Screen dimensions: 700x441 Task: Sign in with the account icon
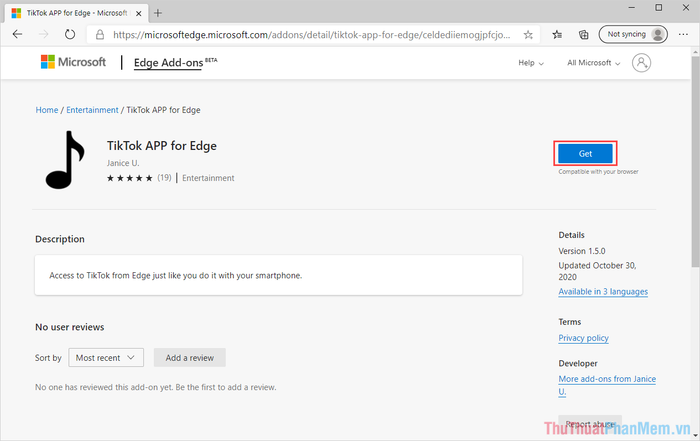[641, 63]
